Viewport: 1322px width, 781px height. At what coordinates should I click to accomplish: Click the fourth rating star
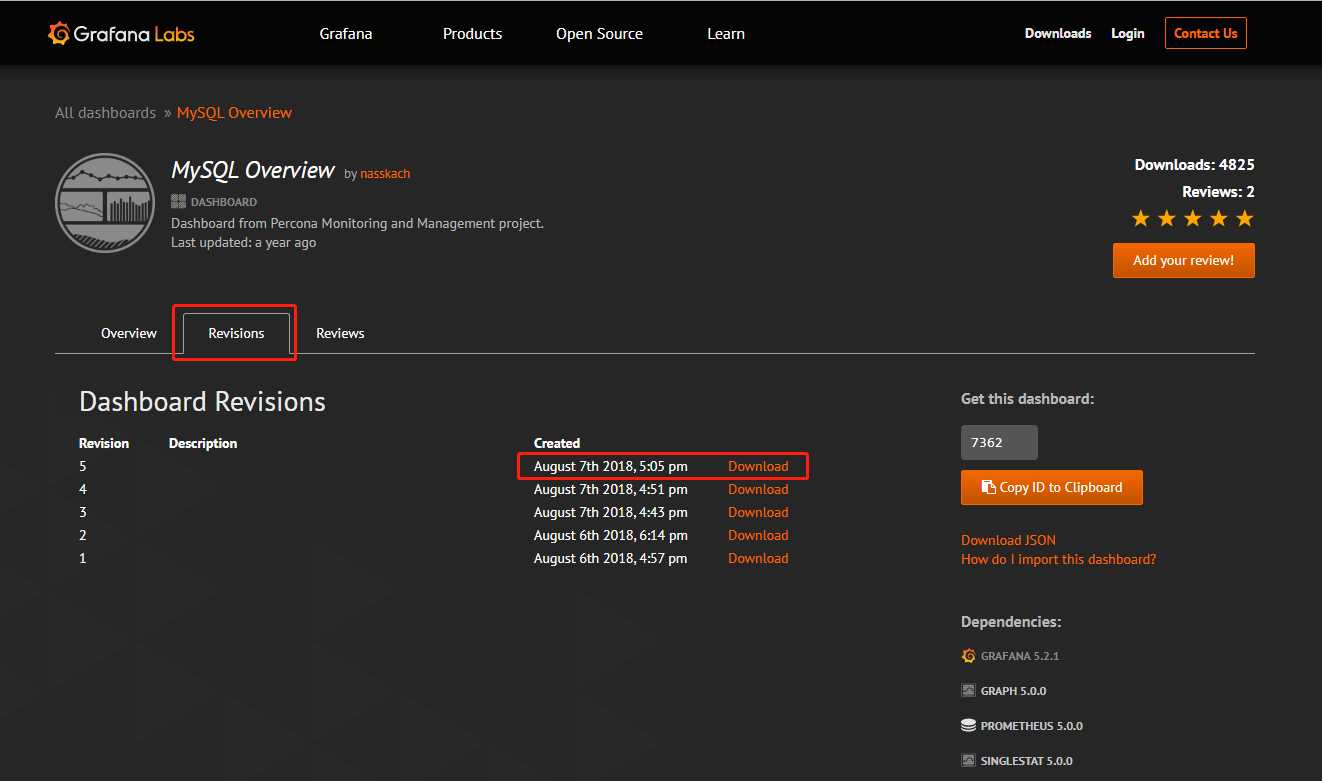point(1219,218)
